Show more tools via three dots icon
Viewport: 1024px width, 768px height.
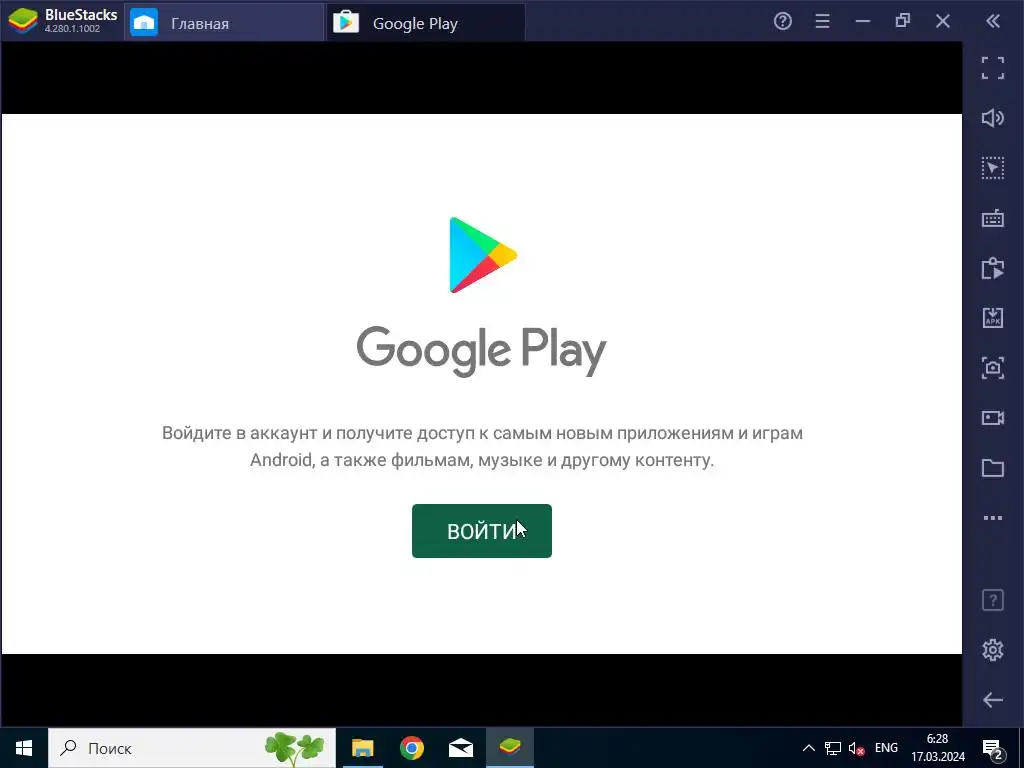click(x=993, y=518)
